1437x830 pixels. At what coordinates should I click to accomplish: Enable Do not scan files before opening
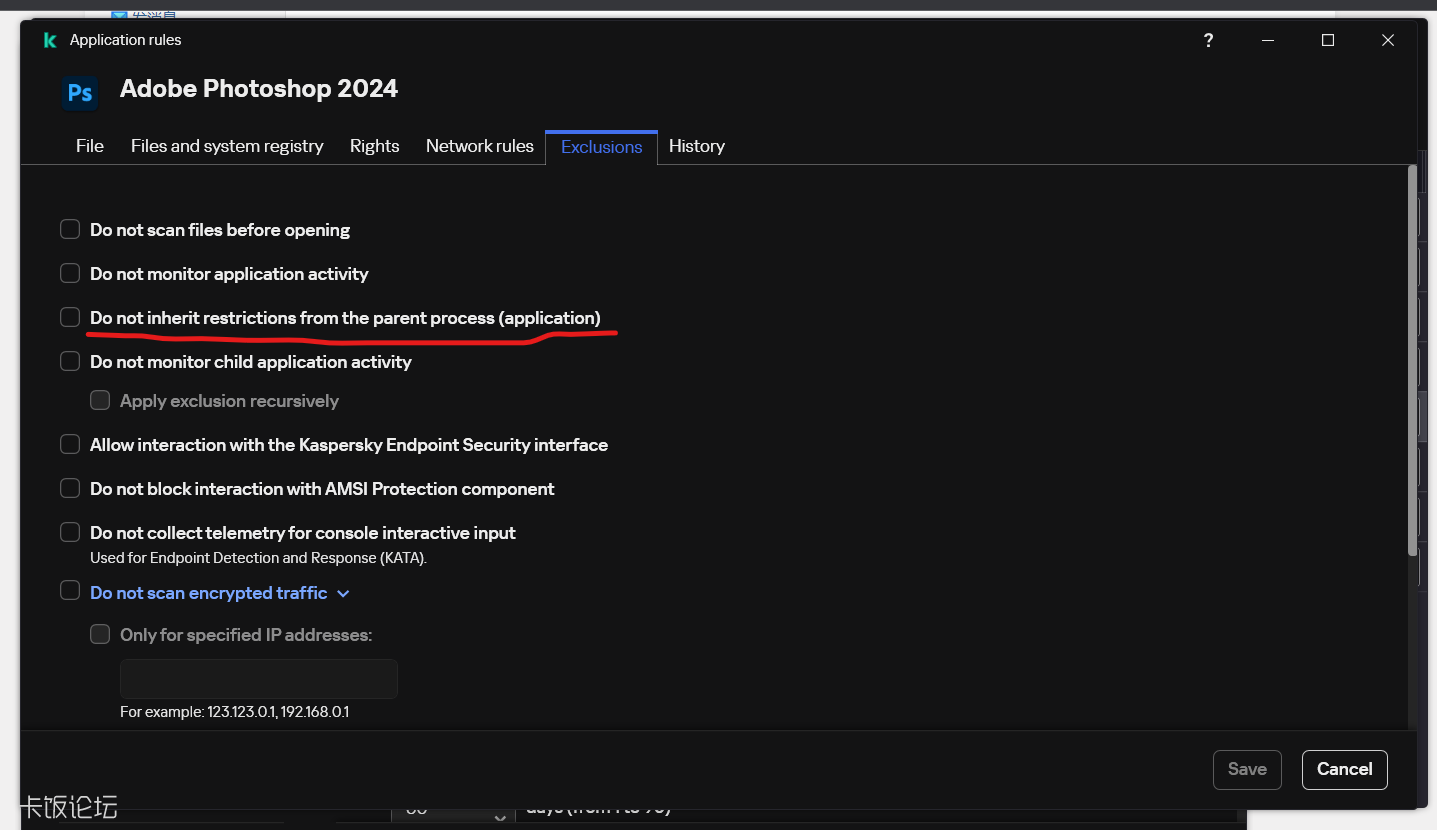point(70,229)
